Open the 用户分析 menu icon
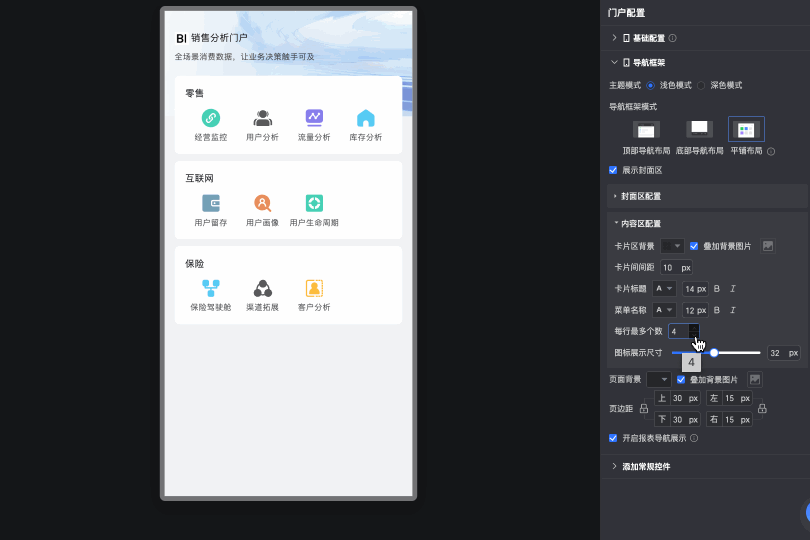The image size is (810, 540). (x=262, y=118)
